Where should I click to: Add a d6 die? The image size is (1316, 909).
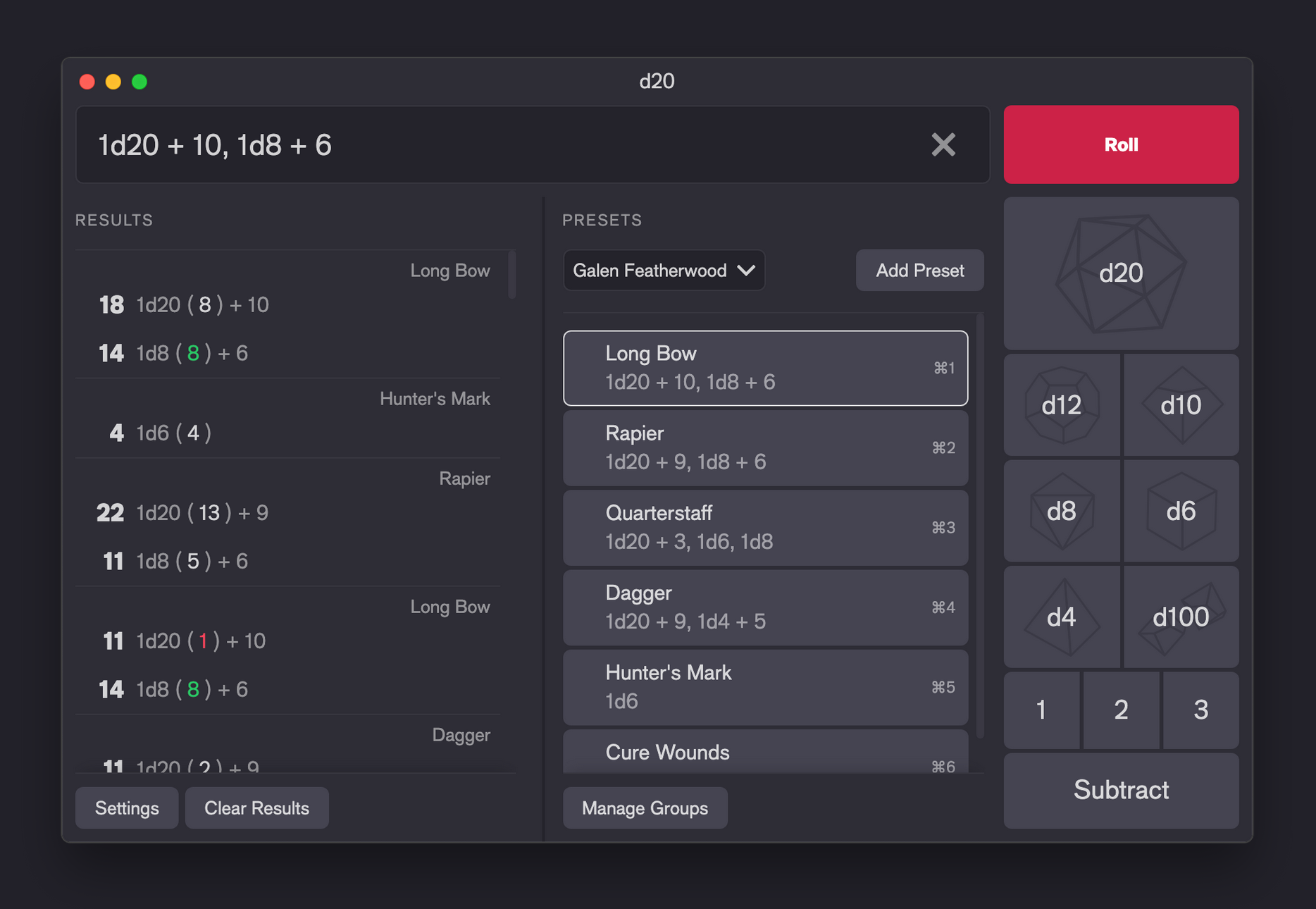pyautogui.click(x=1181, y=511)
